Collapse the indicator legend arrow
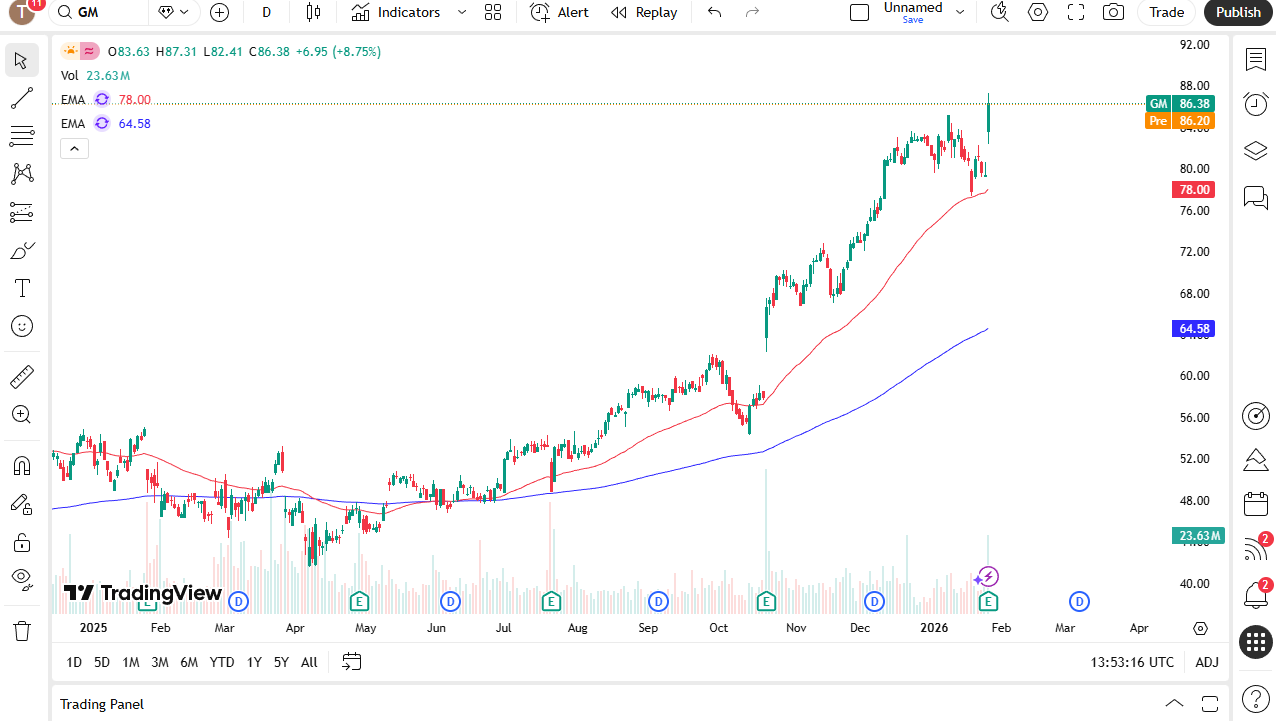1276x721 pixels. pyautogui.click(x=75, y=149)
